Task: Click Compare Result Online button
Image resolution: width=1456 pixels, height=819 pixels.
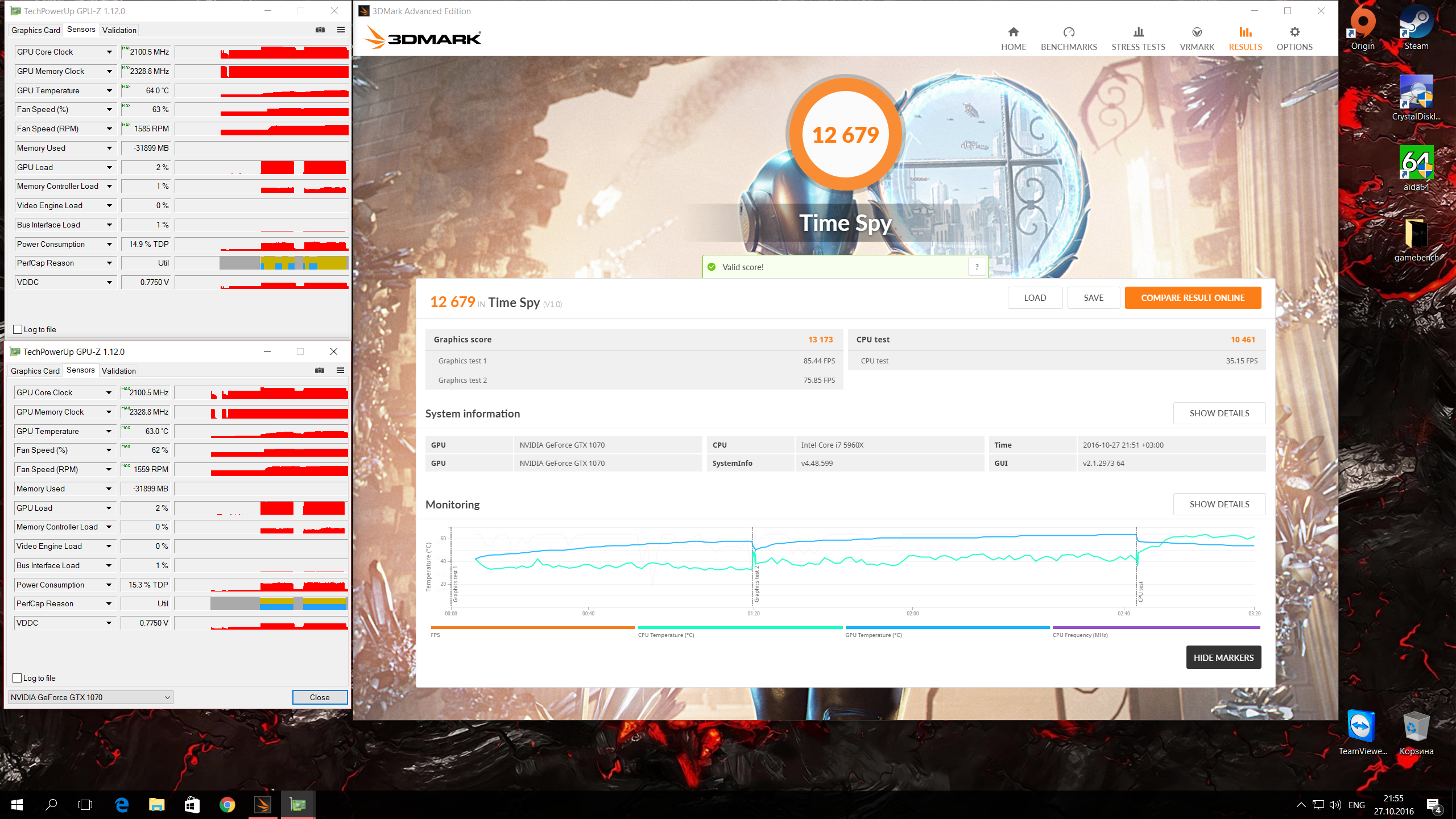Action: [1192, 297]
